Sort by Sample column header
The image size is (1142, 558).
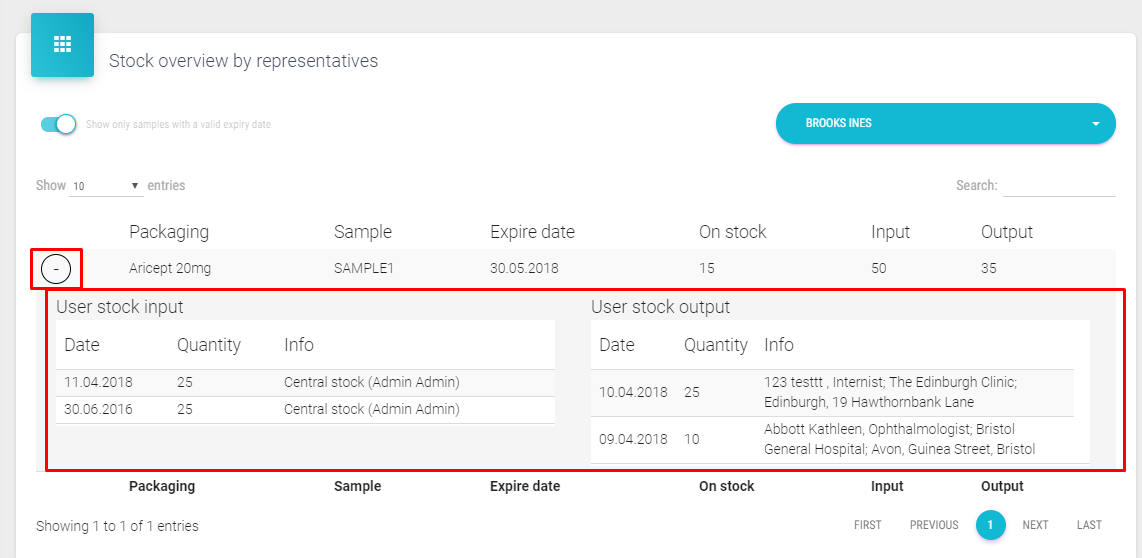click(x=362, y=232)
